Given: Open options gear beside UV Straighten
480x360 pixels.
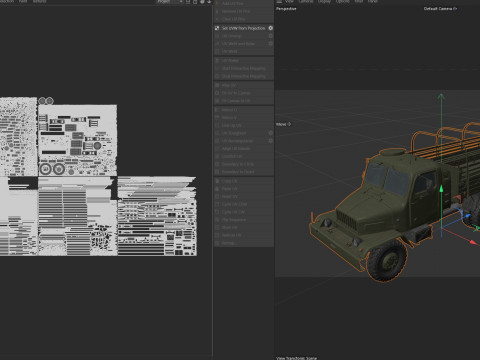Looking at the screenshot, I should click(271, 133).
